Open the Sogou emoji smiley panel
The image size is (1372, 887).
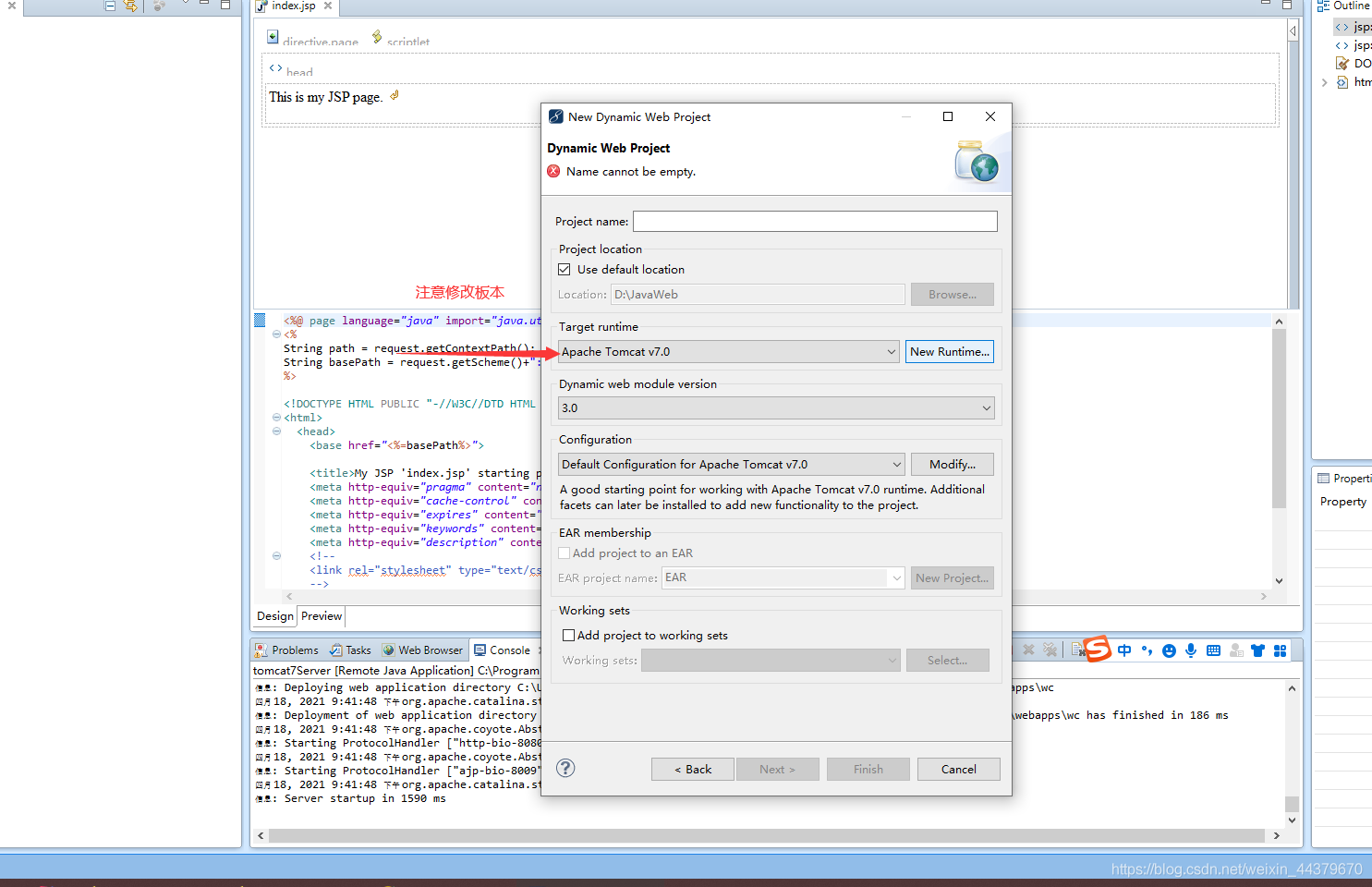coord(1169,650)
